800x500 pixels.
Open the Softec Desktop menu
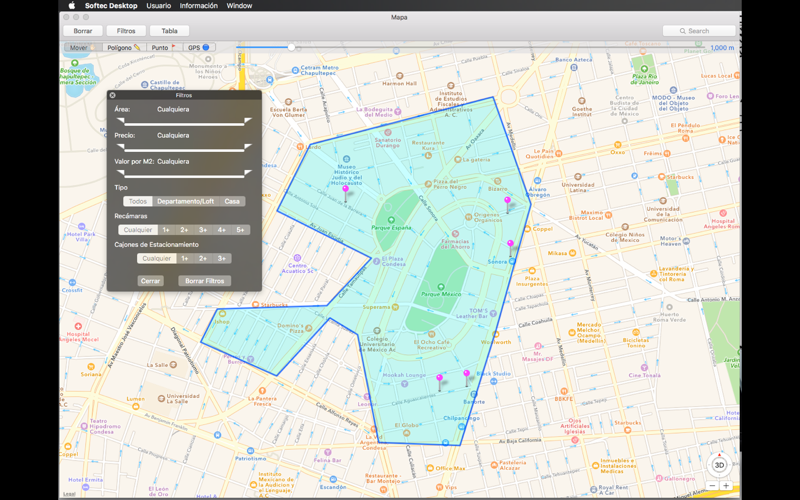click(112, 6)
